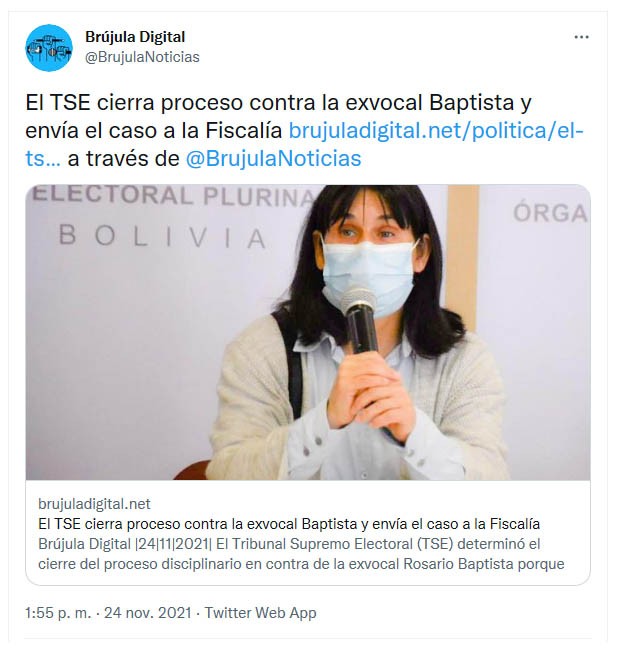
Task: Click the @BrujulaNoticias mention in tweet text
Action: [273, 159]
